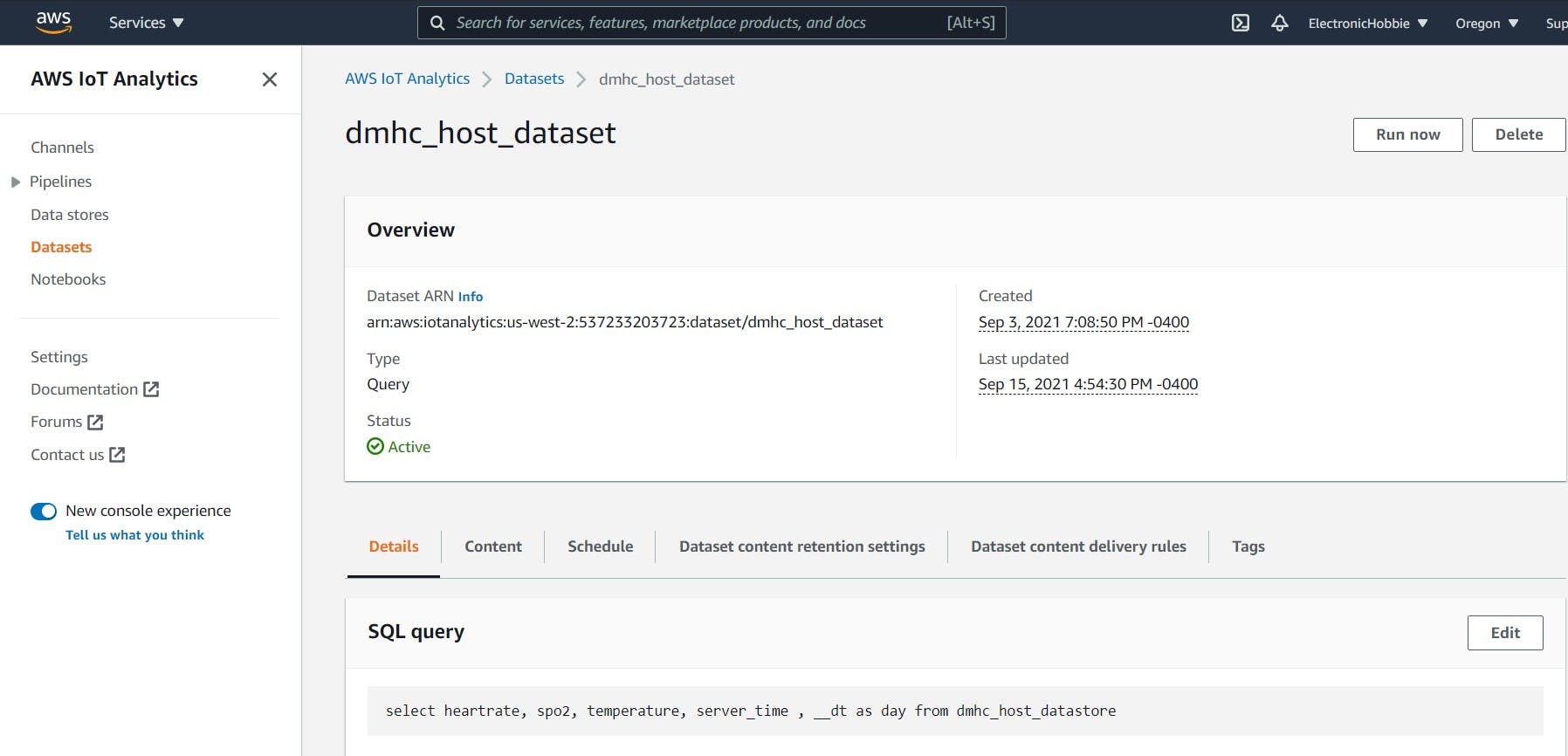Toggle the New console experience switch
This screenshot has width=1568, height=756.
(44, 512)
